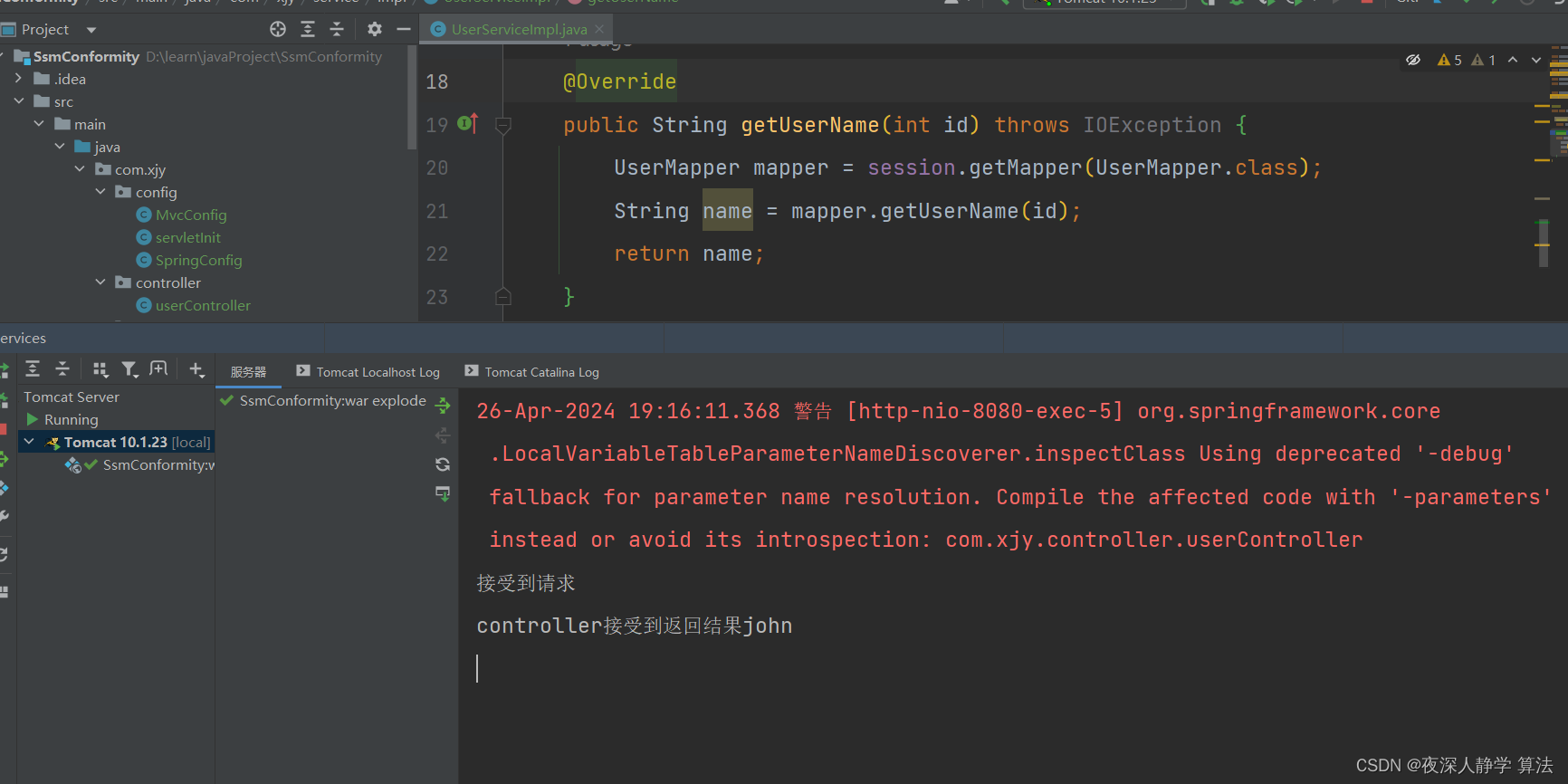Click the Project panel vertical scrollbar

pyautogui.click(x=412, y=100)
